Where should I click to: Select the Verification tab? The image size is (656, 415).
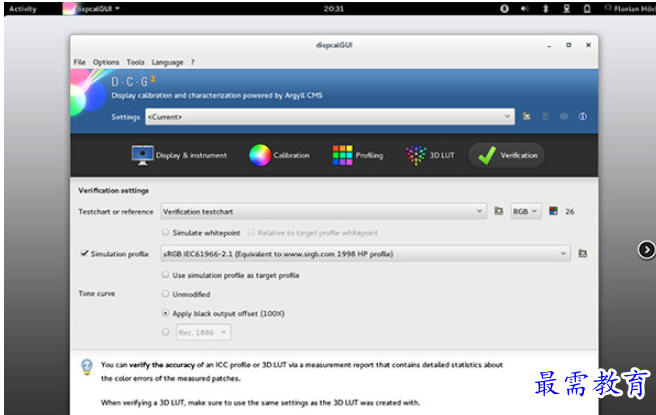point(506,155)
